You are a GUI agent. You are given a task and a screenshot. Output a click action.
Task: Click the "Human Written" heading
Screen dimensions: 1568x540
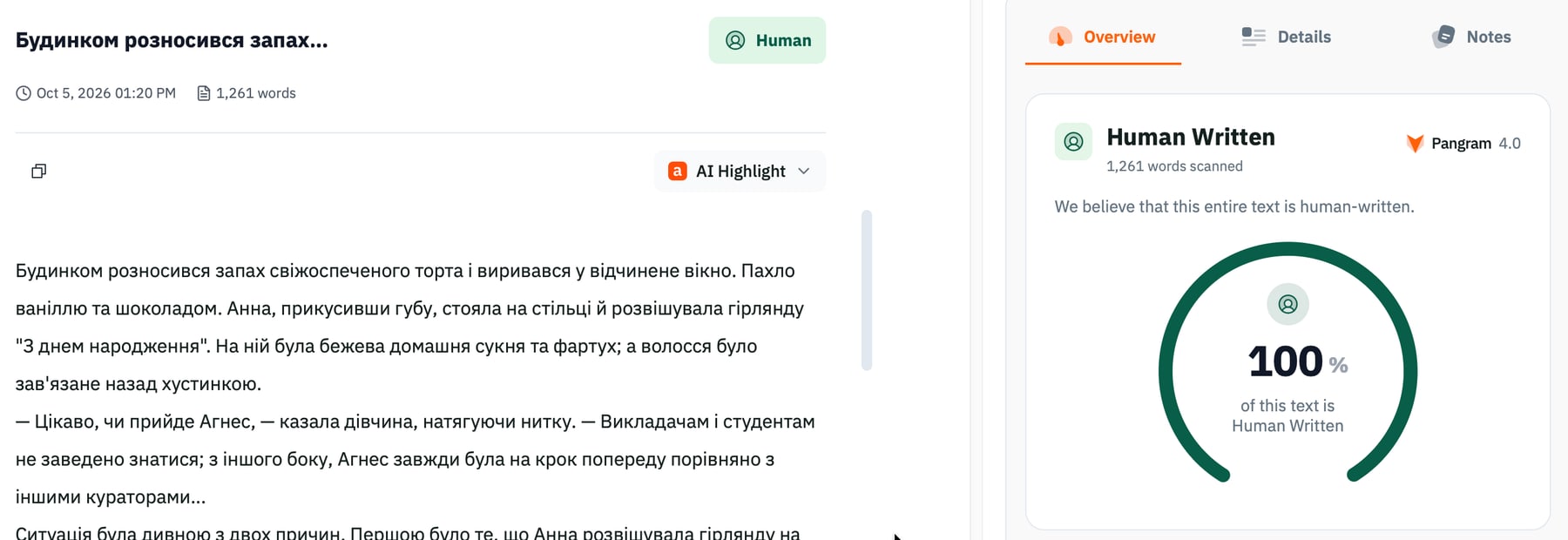pyautogui.click(x=1191, y=138)
